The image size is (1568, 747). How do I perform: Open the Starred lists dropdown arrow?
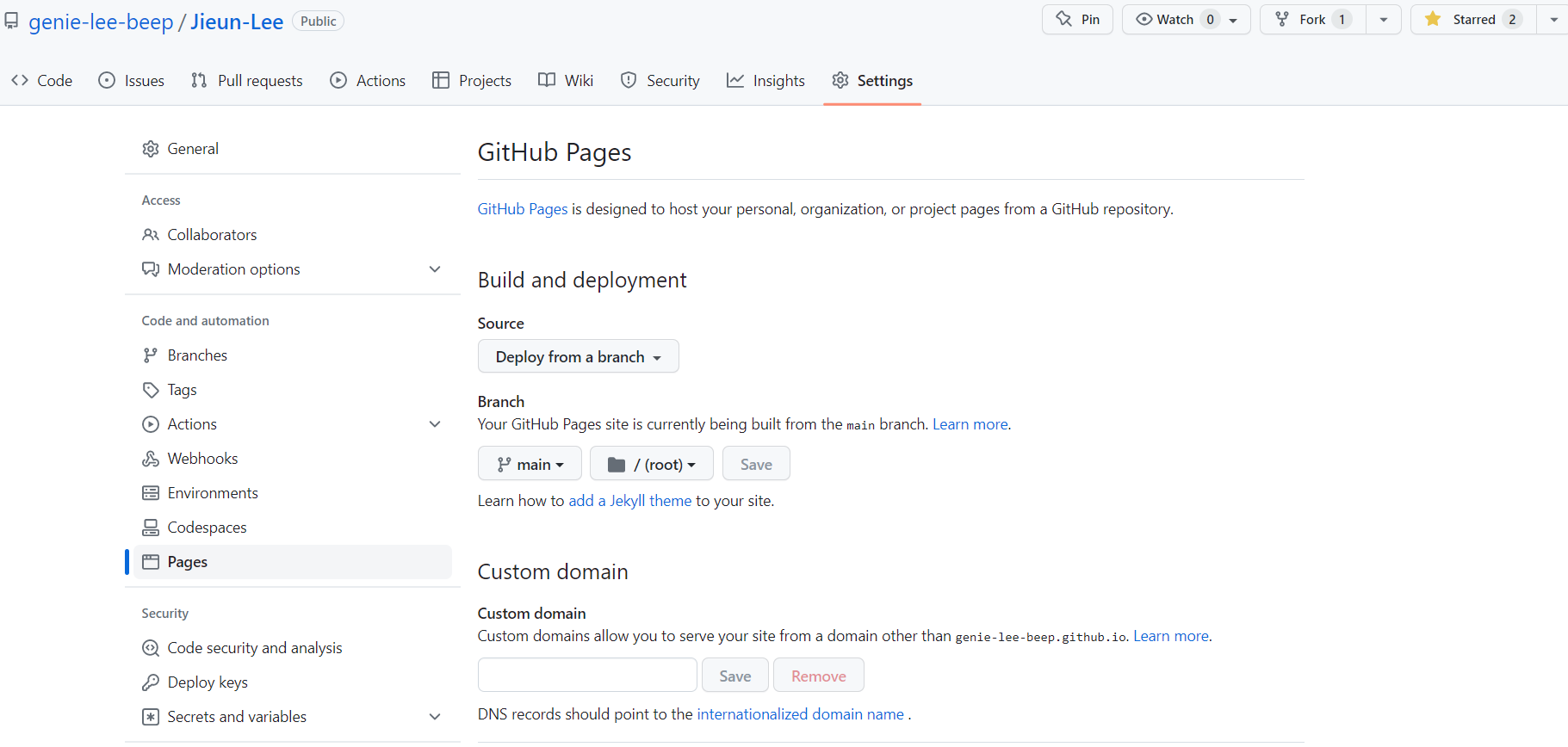click(x=1554, y=20)
